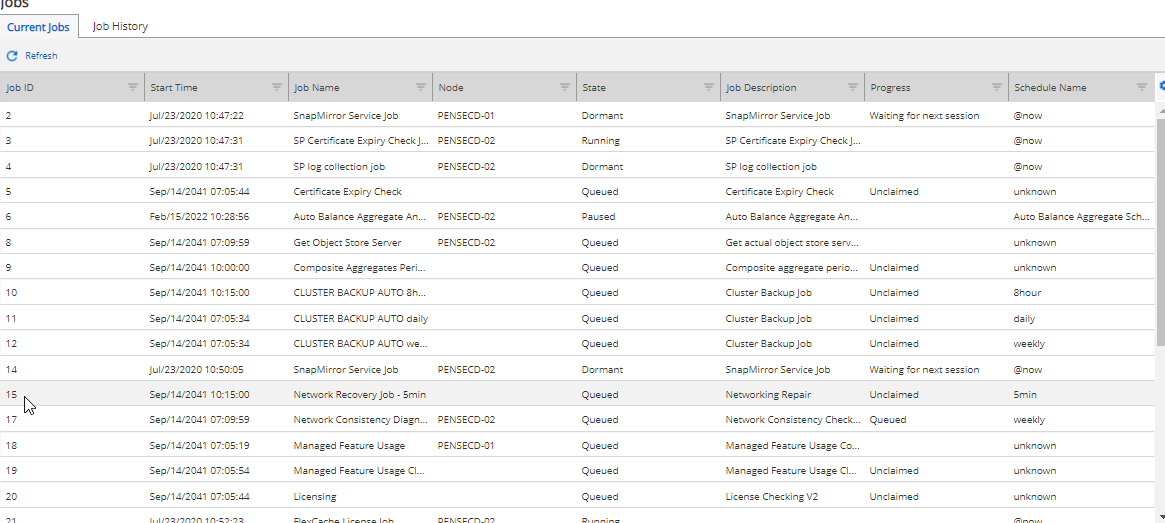Click Queued progress of job 17
Image resolution: width=1165 pixels, height=523 pixels.
(888, 420)
